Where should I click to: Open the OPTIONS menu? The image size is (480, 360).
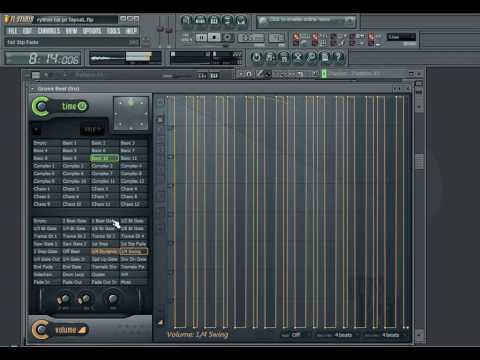click(92, 31)
